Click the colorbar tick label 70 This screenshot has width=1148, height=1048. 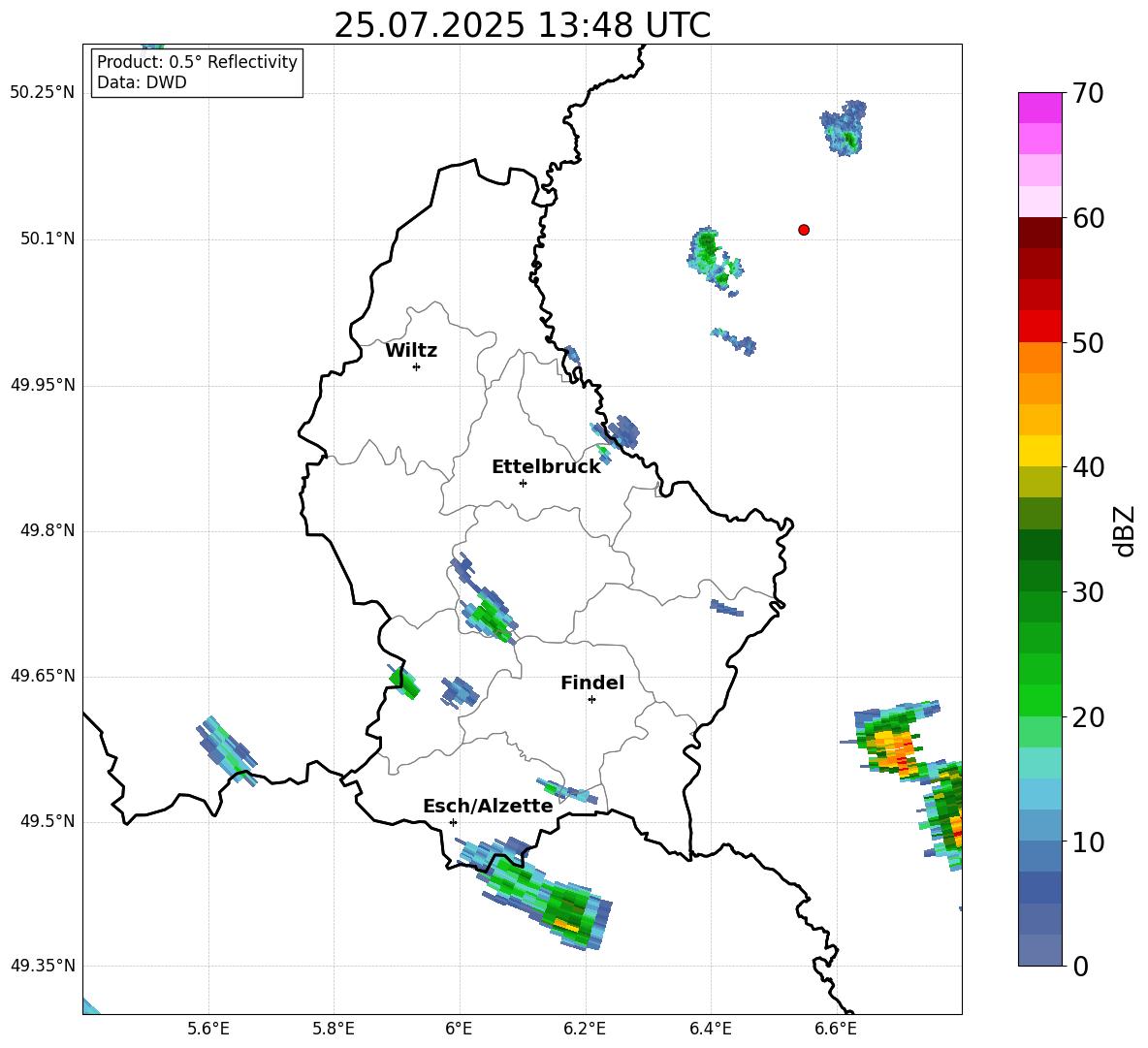[1089, 93]
